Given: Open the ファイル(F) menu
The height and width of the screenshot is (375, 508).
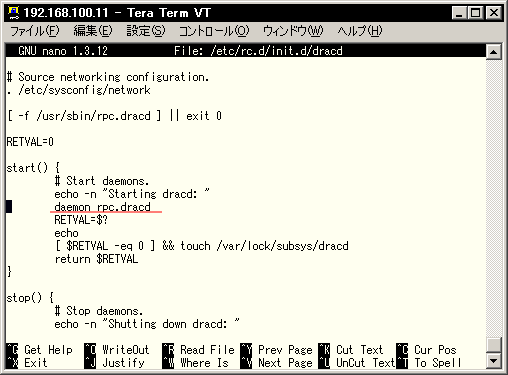Looking at the screenshot, I should (35, 31).
